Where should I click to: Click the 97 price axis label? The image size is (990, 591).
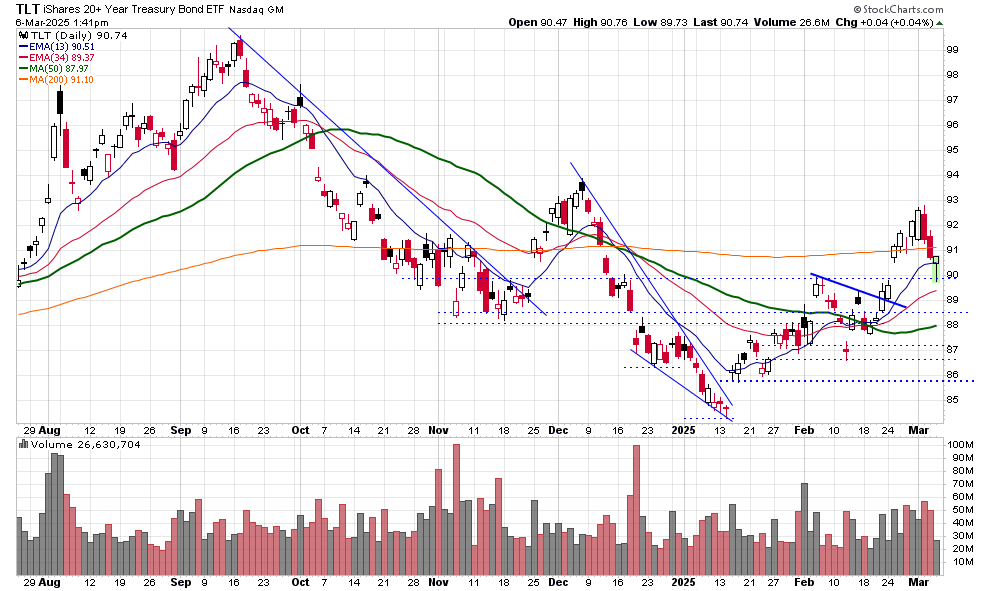pos(952,100)
